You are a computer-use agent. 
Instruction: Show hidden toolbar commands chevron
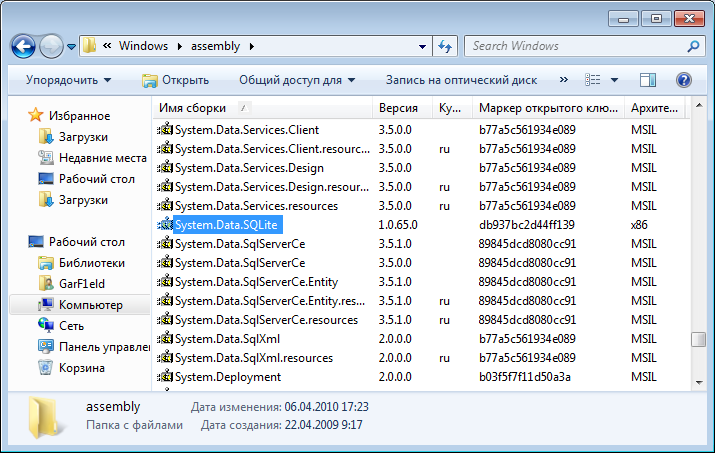point(564,80)
